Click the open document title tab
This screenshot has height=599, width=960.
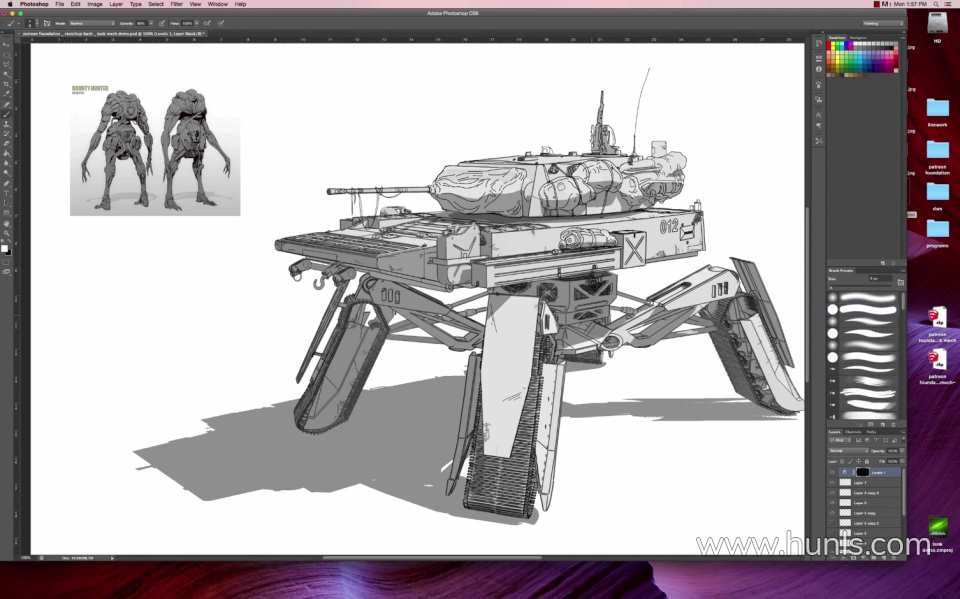[112, 34]
